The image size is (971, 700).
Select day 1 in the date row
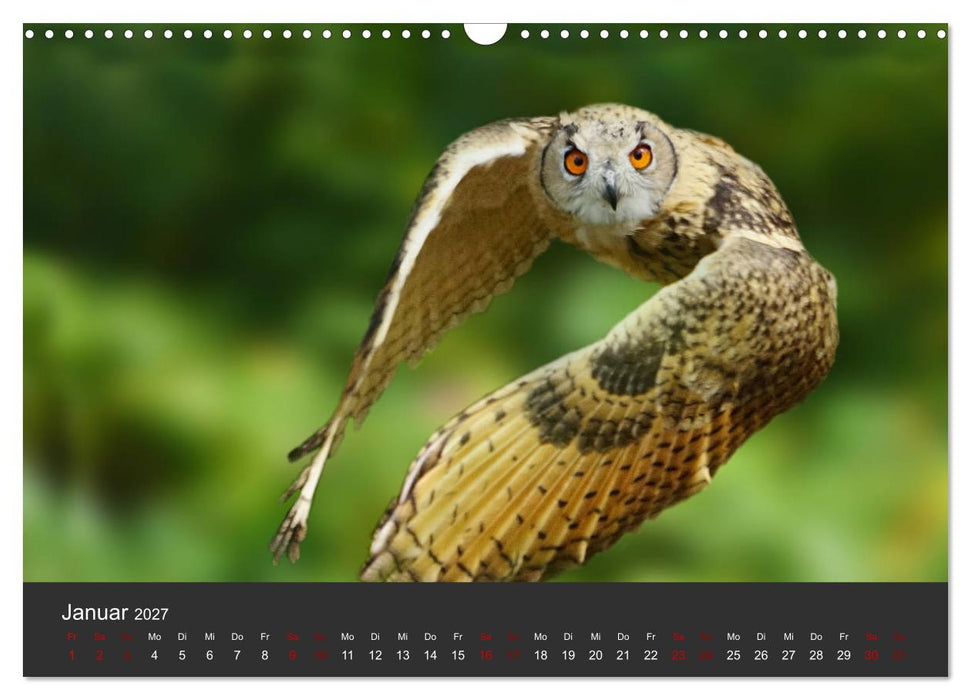coord(72,655)
